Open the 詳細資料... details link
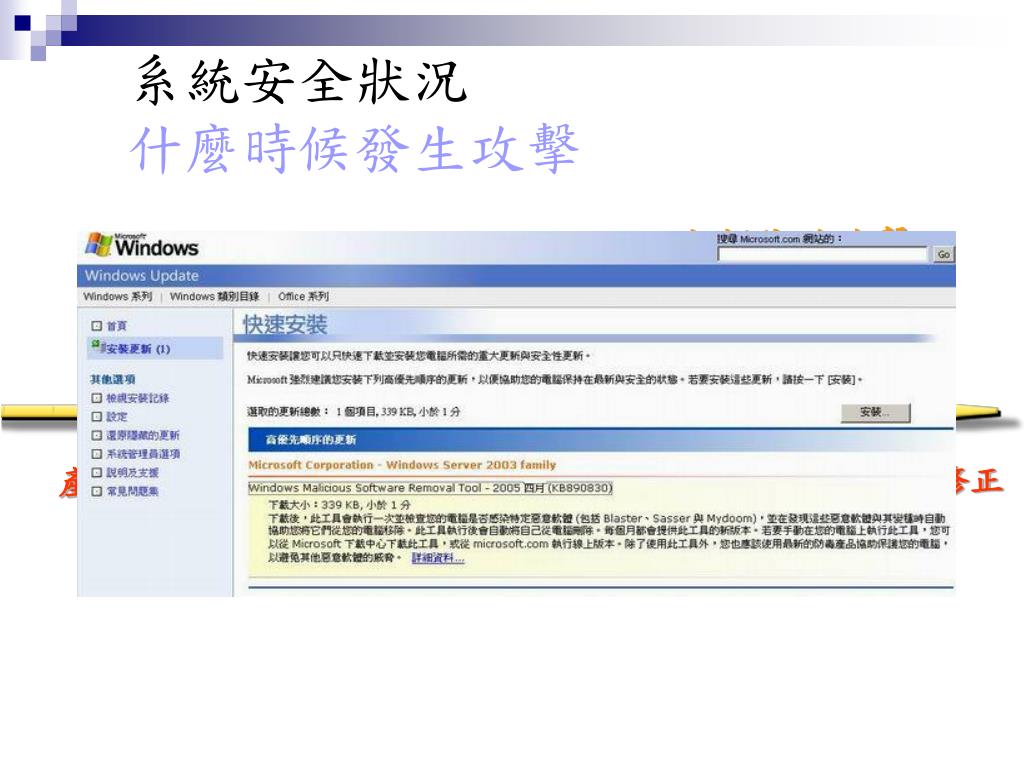1024x768 pixels. click(x=438, y=558)
